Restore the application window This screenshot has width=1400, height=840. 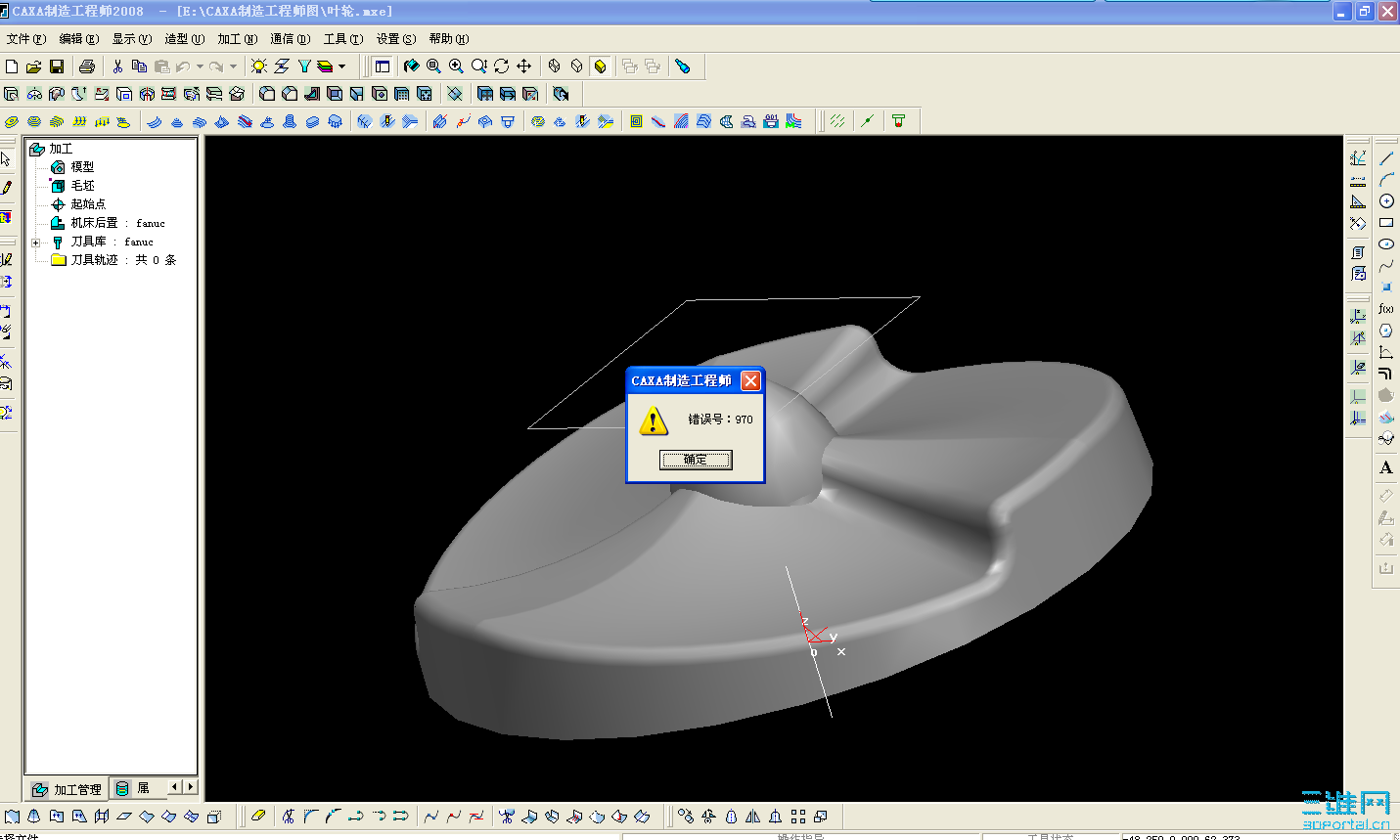[1365, 12]
